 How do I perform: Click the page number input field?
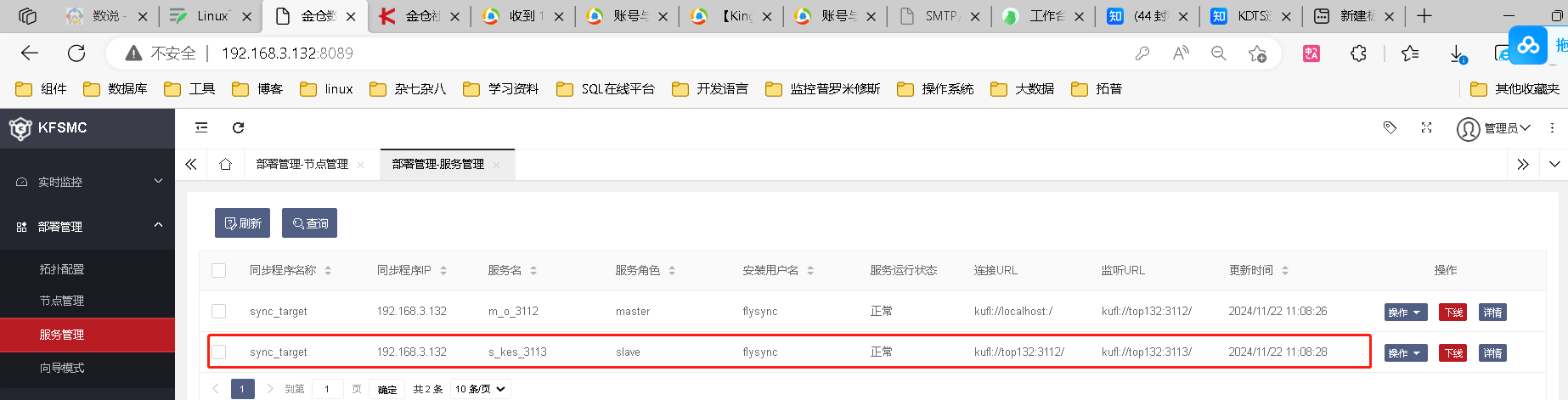pyautogui.click(x=327, y=389)
